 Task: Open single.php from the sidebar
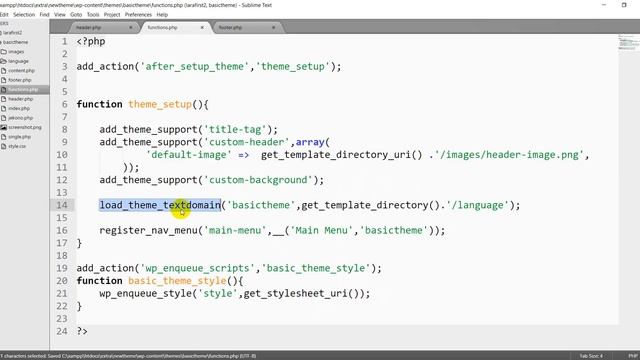click(20, 137)
